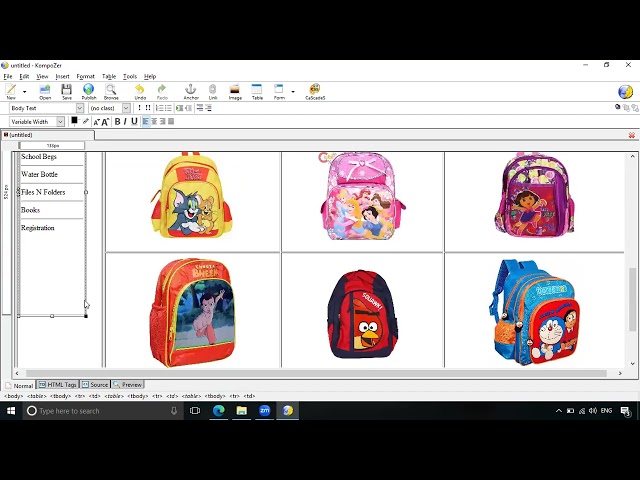This screenshot has width=640, height=480.
Task: Click 'Registration' navigation cell text
Action: (38, 228)
